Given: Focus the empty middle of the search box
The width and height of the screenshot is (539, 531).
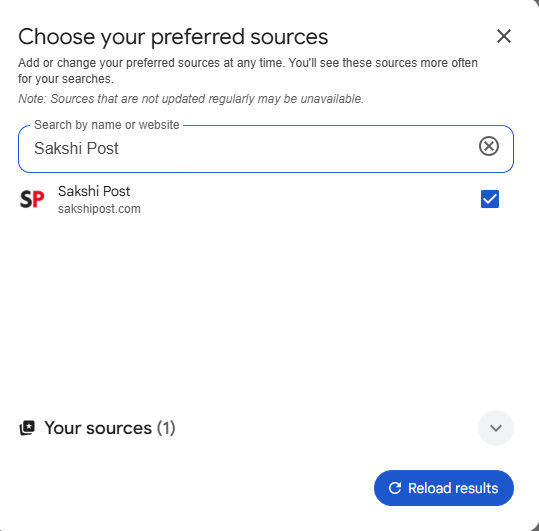Looking at the screenshot, I should pos(296,148).
